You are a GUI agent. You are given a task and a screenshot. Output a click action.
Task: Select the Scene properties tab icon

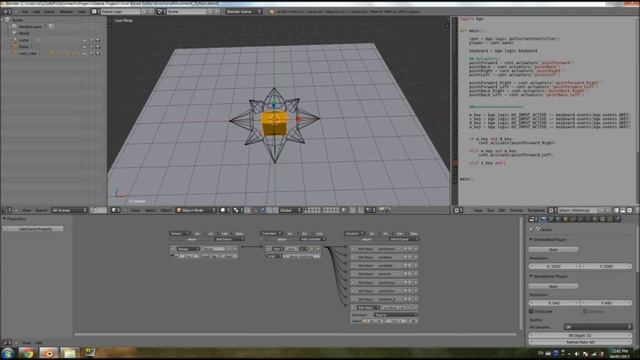[x=551, y=220]
